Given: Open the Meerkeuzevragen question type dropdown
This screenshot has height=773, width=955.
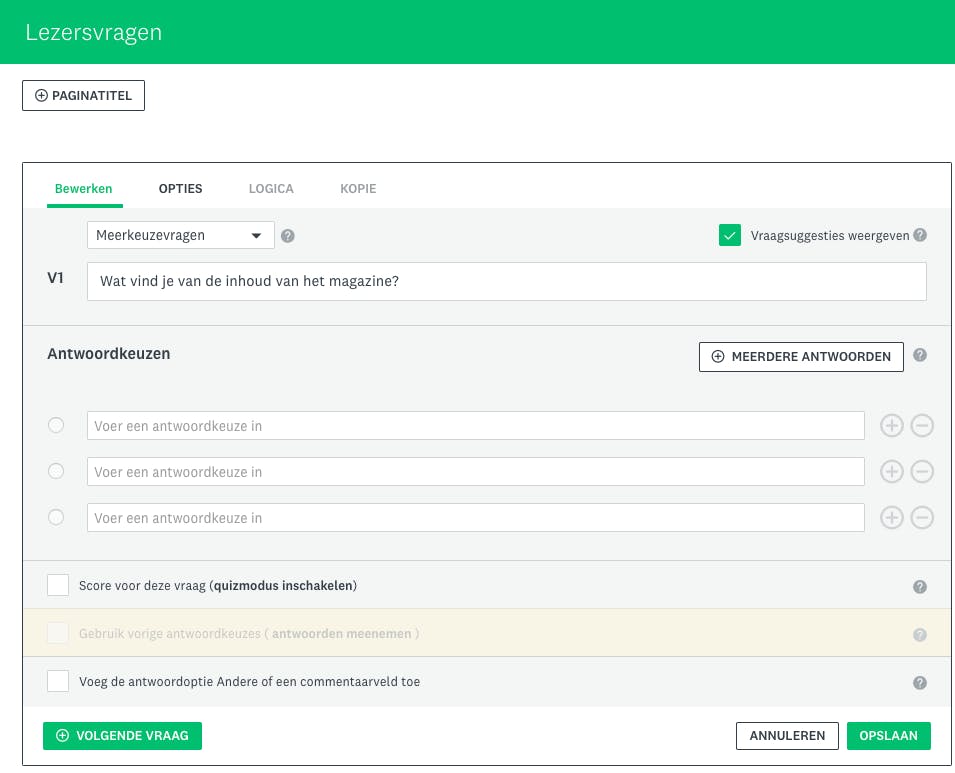Looking at the screenshot, I should 180,236.
